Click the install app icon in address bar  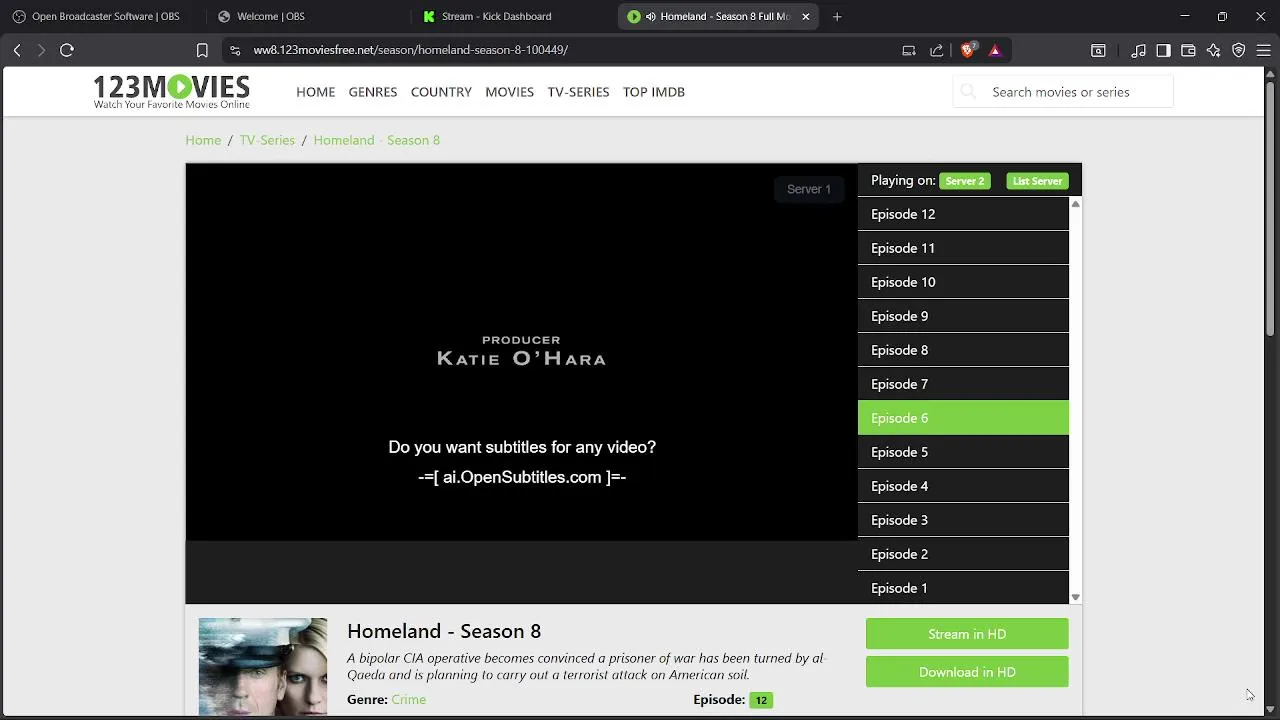[x=909, y=50]
